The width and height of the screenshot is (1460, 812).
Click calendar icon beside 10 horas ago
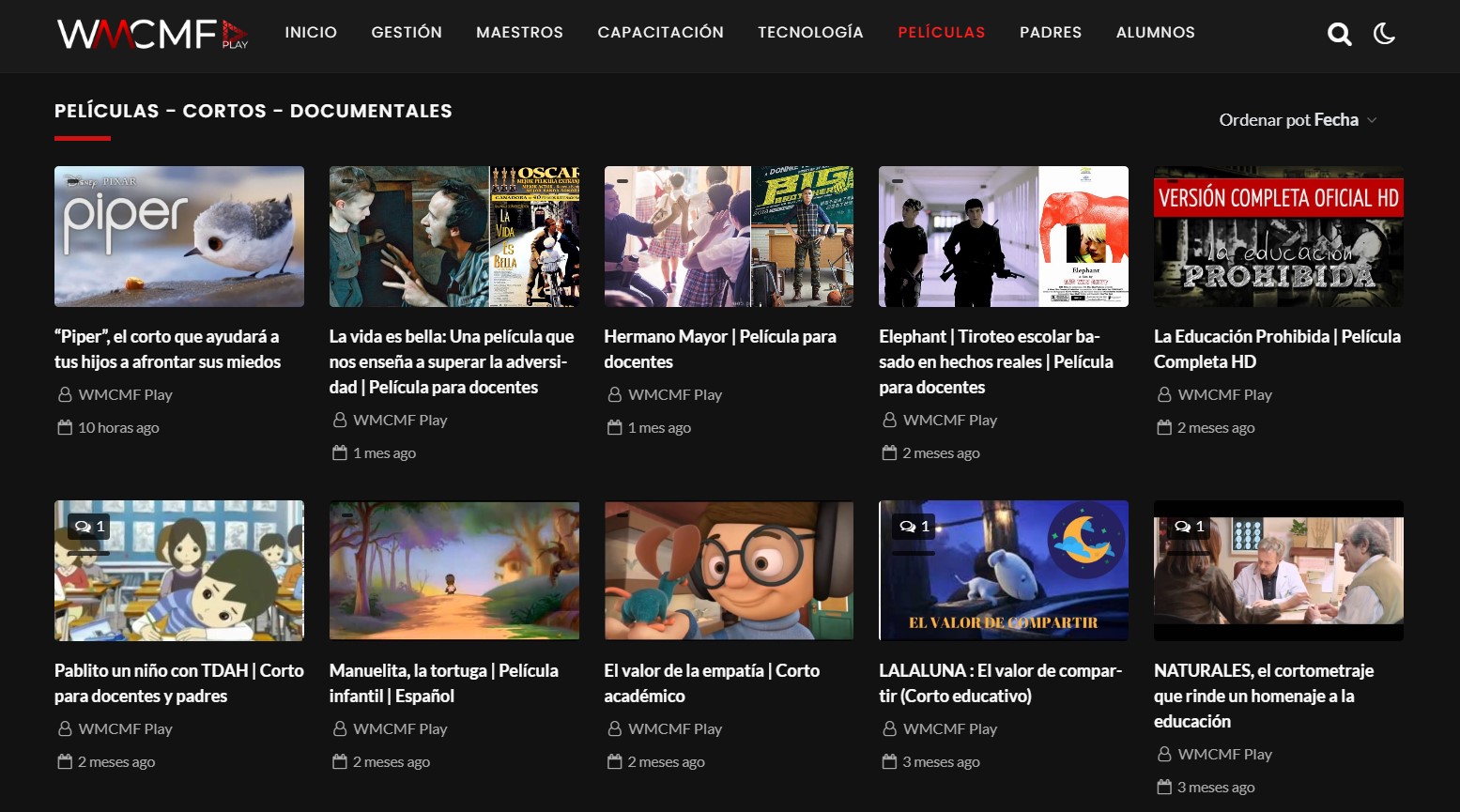(x=65, y=428)
